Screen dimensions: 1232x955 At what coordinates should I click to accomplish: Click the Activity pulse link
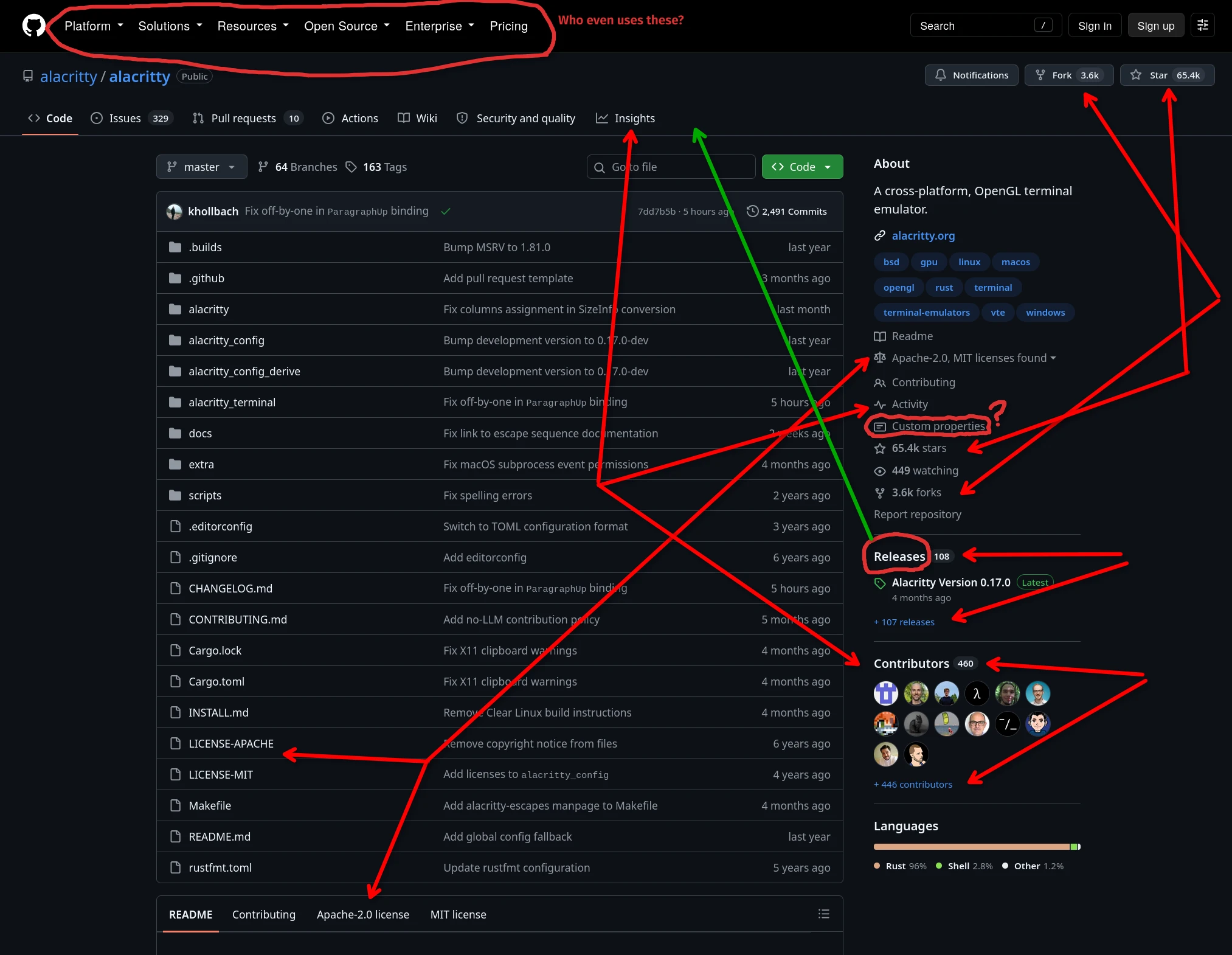tap(902, 405)
